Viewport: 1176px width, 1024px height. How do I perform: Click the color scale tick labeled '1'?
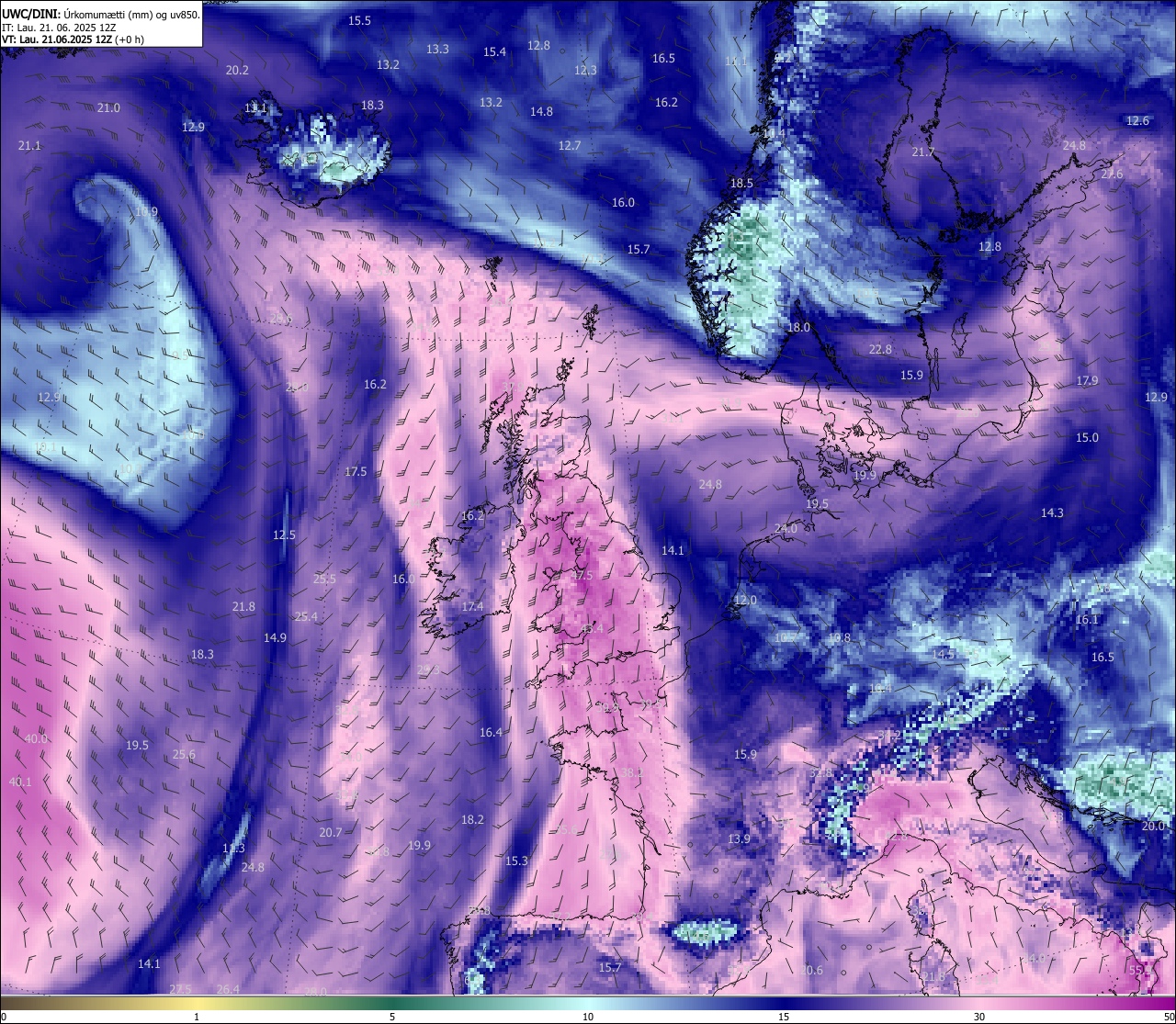(x=197, y=1017)
